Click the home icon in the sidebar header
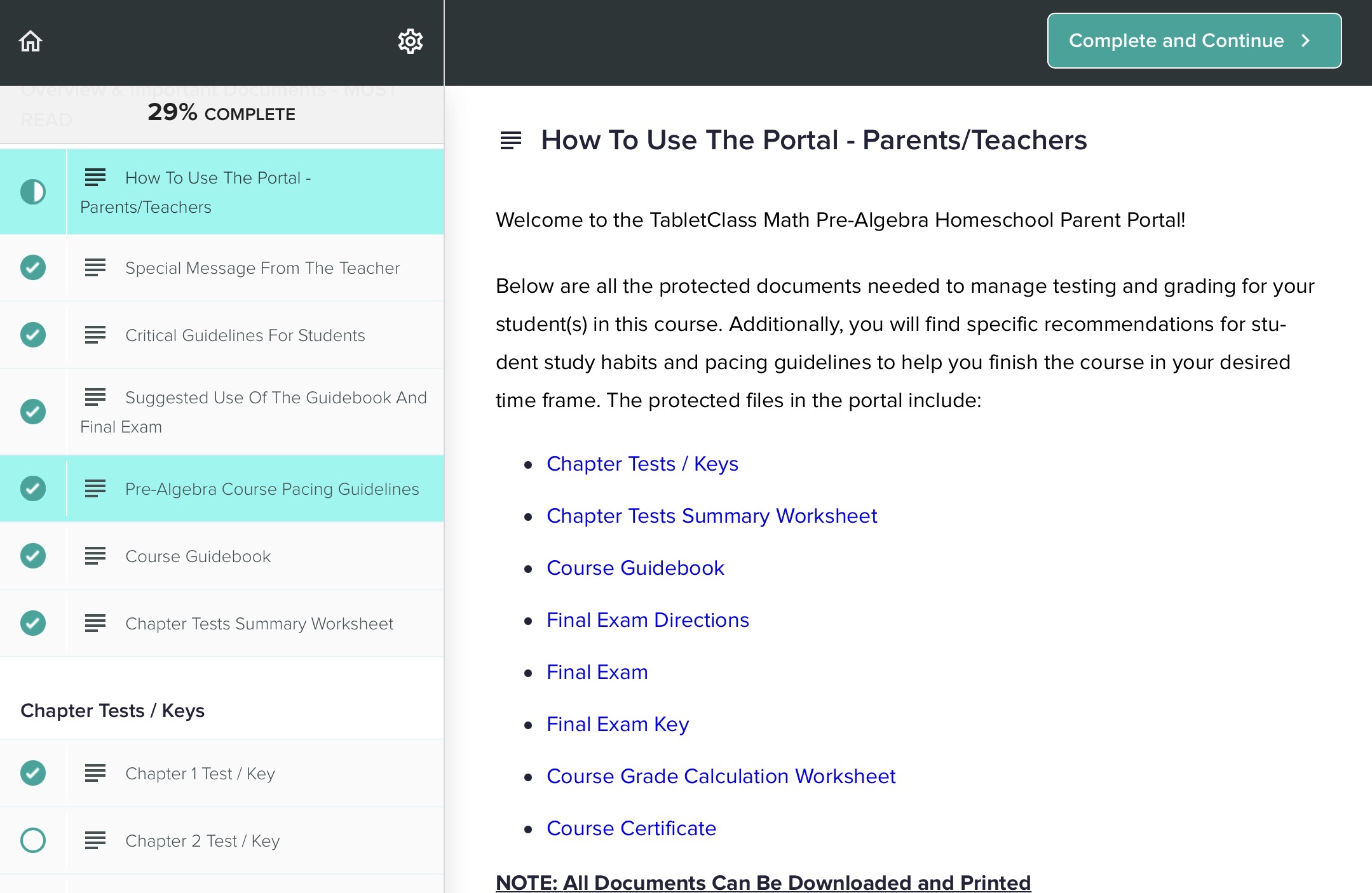Screen dimensions: 1372x893 30,40
